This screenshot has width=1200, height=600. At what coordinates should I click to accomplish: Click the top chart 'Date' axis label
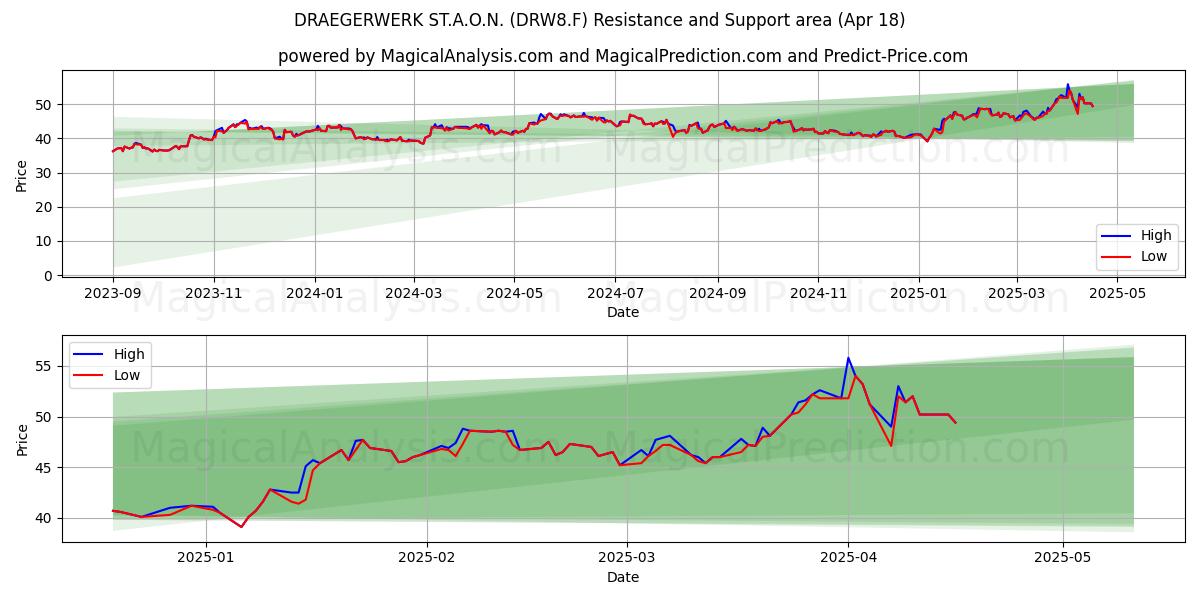coord(622,312)
